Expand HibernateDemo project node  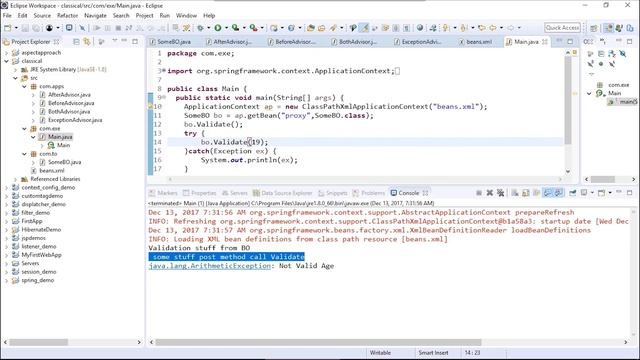[6, 229]
